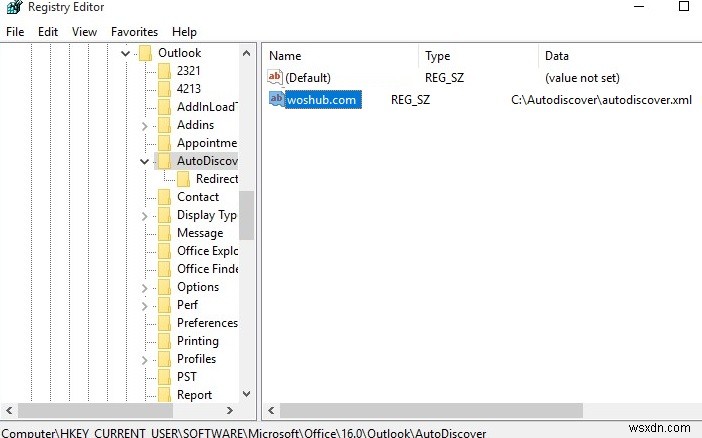The image size is (702, 438).
Task: Select the 4213 key
Action: pos(188,89)
